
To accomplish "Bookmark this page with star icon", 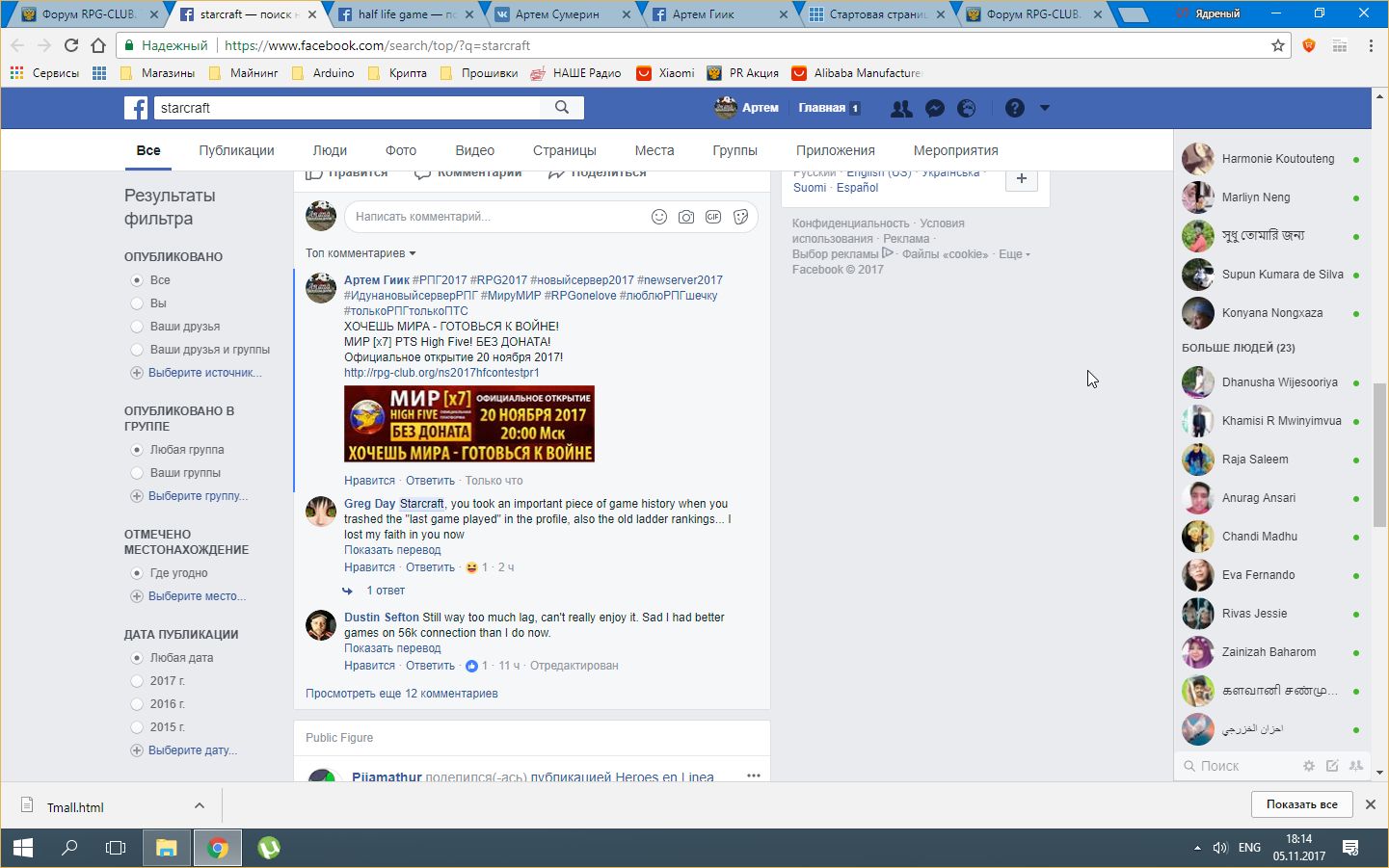I will click(1278, 45).
